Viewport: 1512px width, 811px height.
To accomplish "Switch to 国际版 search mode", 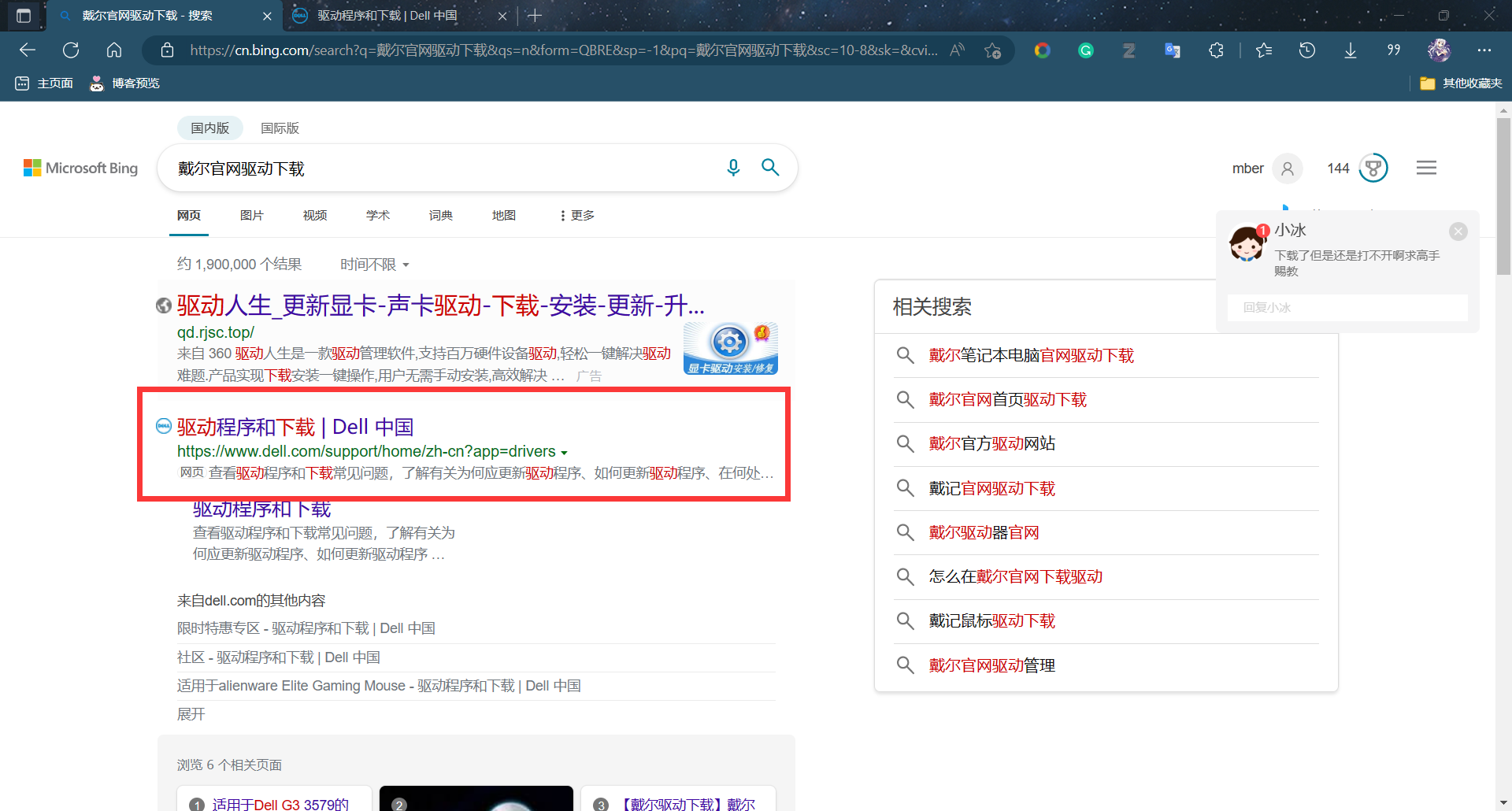I will [280, 128].
